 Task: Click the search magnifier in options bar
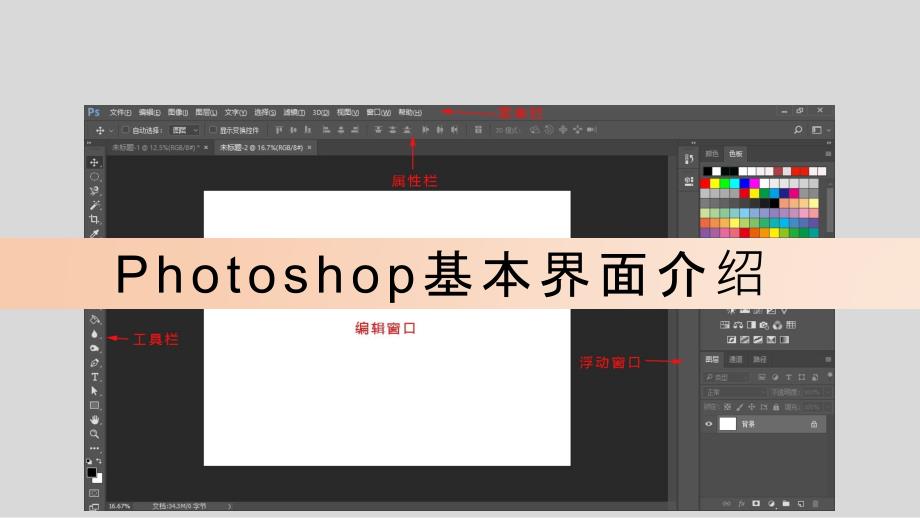coord(798,130)
